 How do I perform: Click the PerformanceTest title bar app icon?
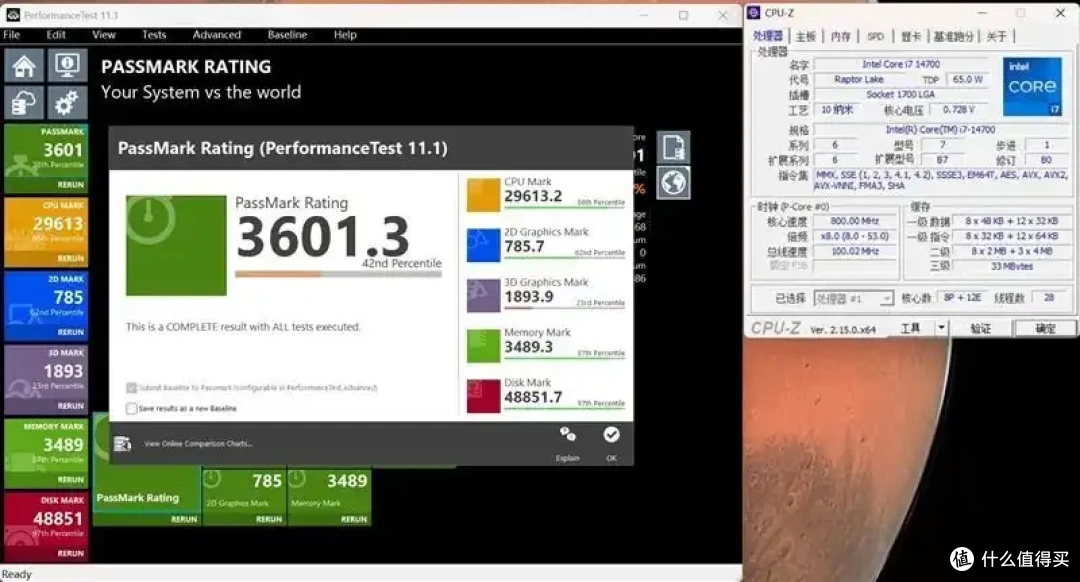pyautogui.click(x=13, y=14)
